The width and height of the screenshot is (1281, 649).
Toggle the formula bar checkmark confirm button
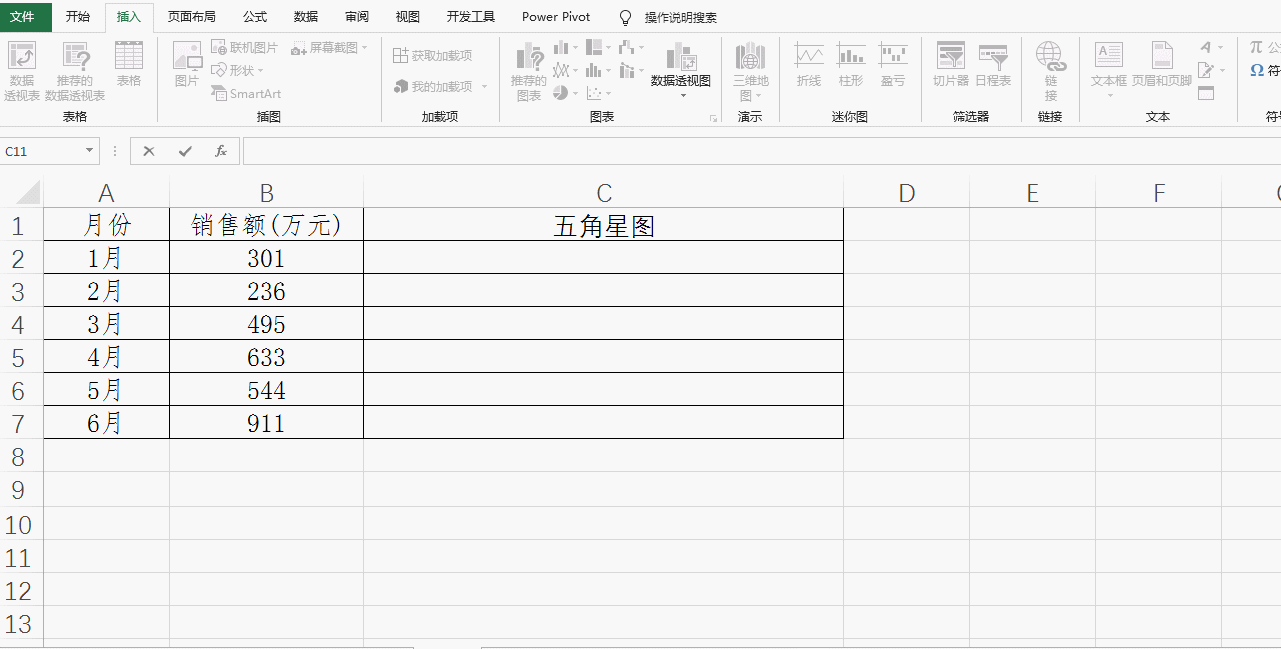(185, 151)
